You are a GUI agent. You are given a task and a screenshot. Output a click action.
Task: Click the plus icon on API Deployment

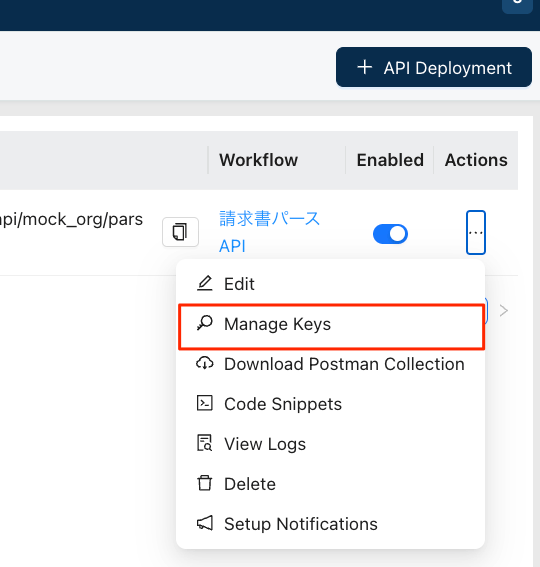365,67
